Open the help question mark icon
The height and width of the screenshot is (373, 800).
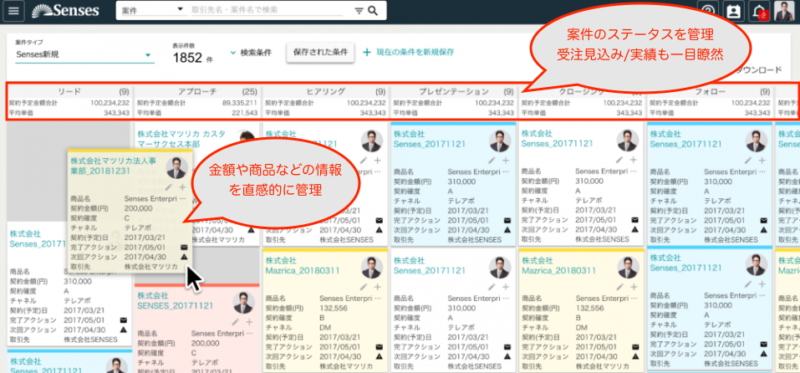708,12
